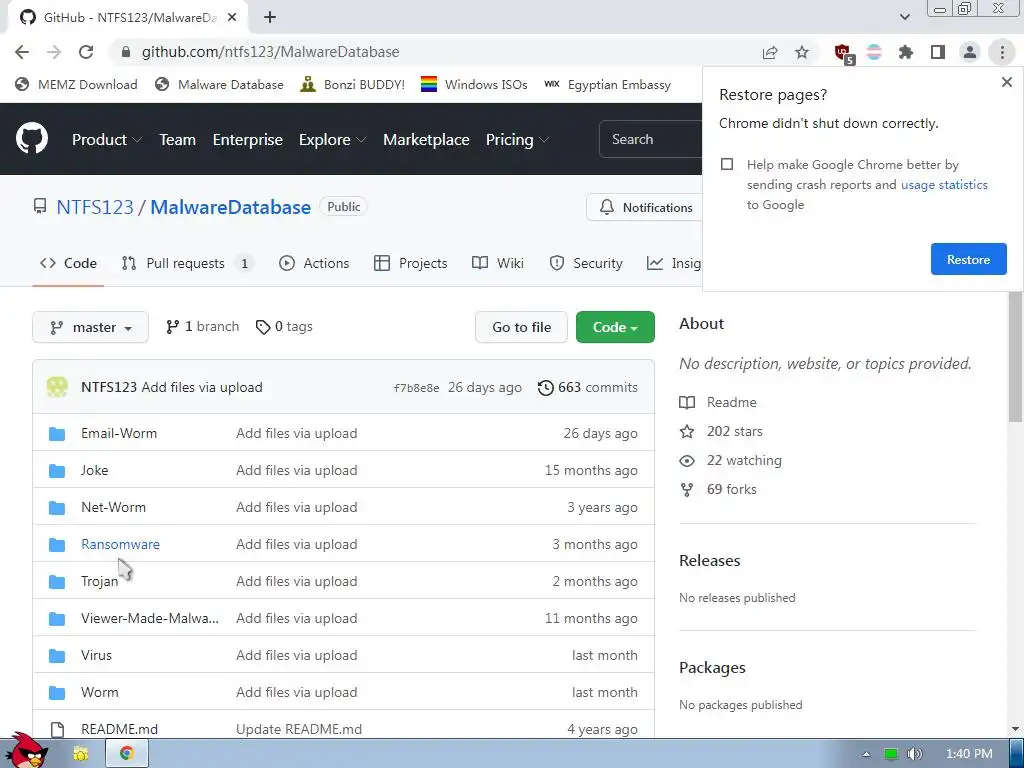Expand the Product dropdown menu

(107, 139)
